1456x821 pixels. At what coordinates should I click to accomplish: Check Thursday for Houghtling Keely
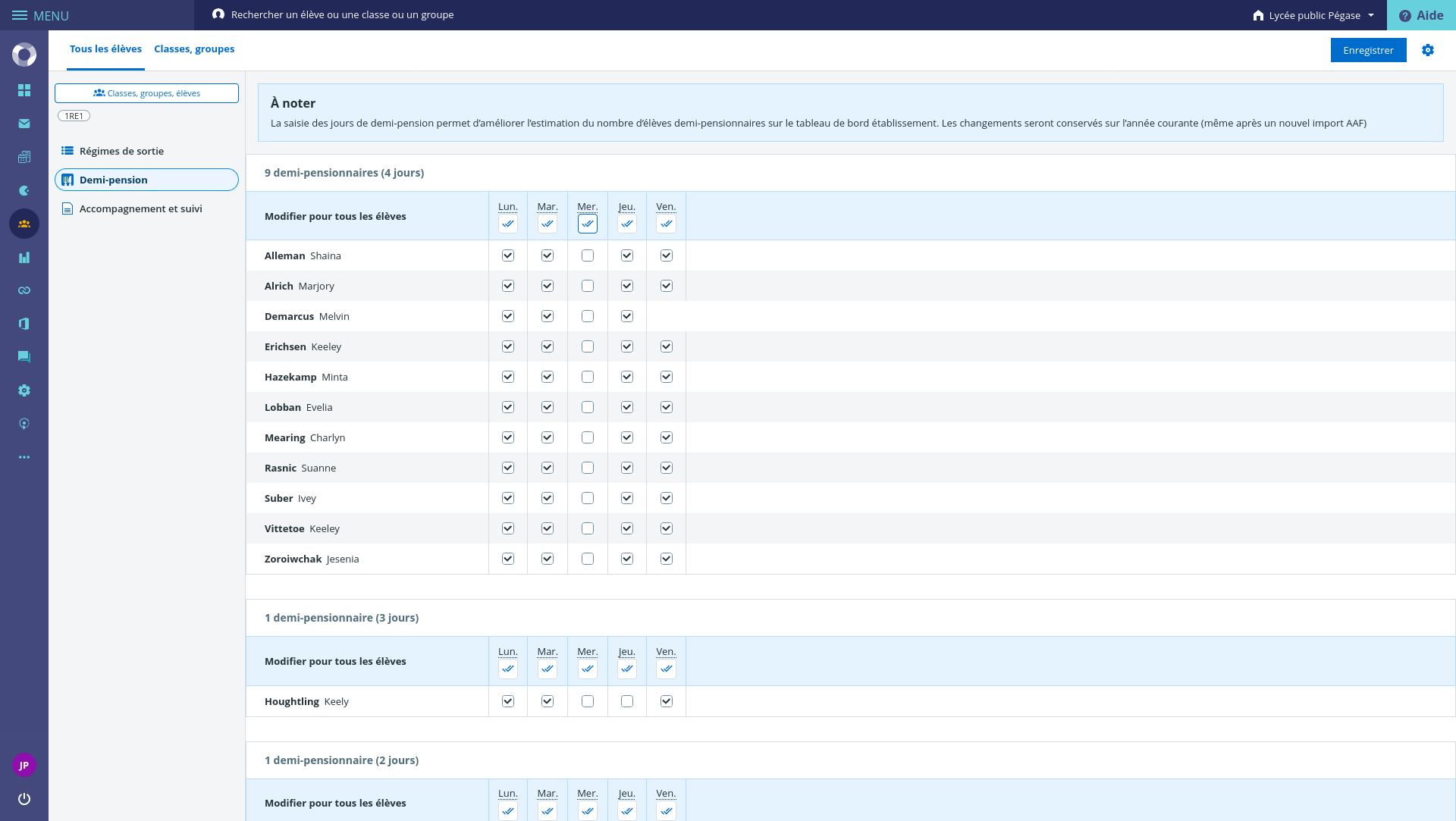click(x=627, y=702)
